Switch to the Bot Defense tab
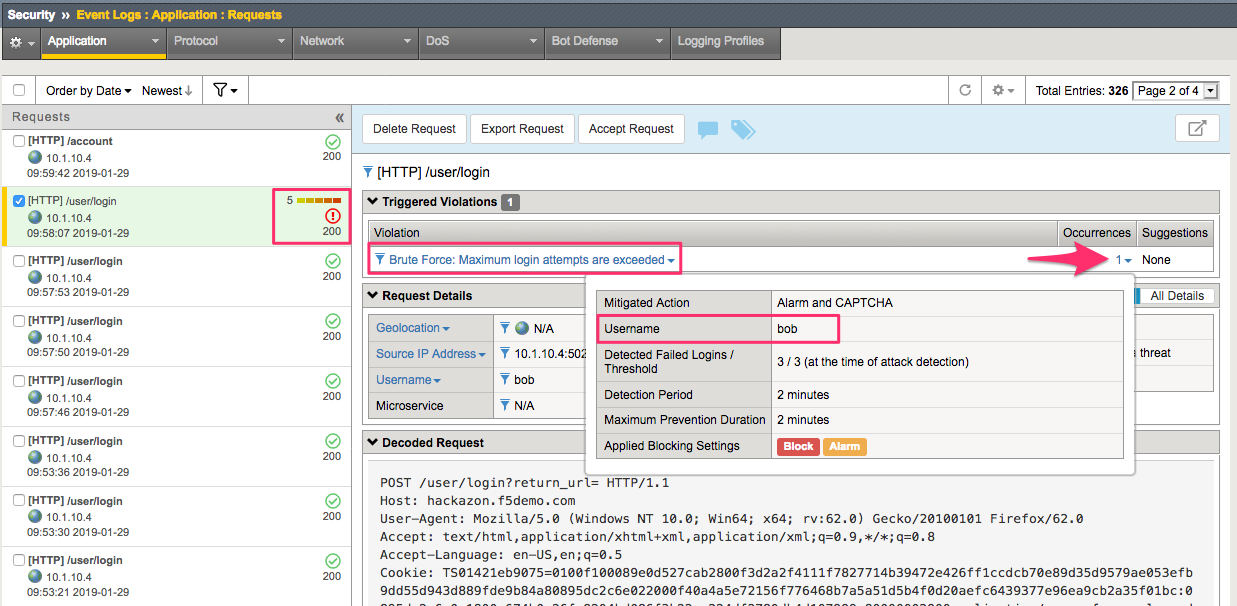The width and height of the screenshot is (1237, 606). click(x=606, y=42)
